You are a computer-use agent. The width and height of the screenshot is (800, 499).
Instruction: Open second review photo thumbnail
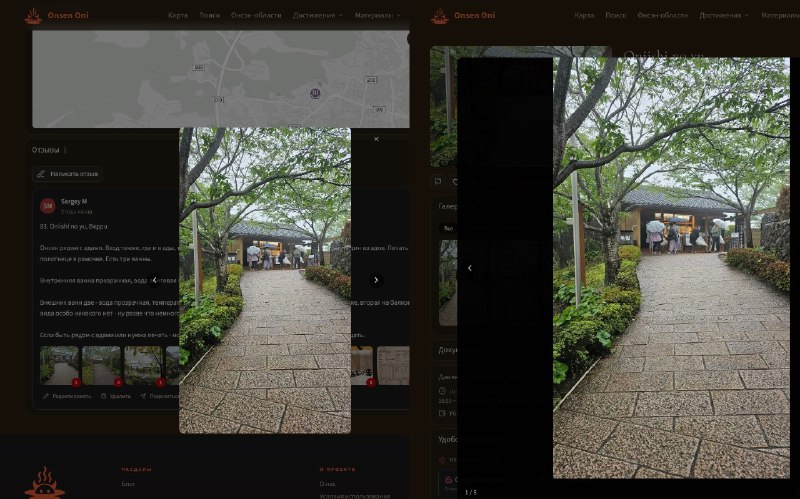pos(102,365)
